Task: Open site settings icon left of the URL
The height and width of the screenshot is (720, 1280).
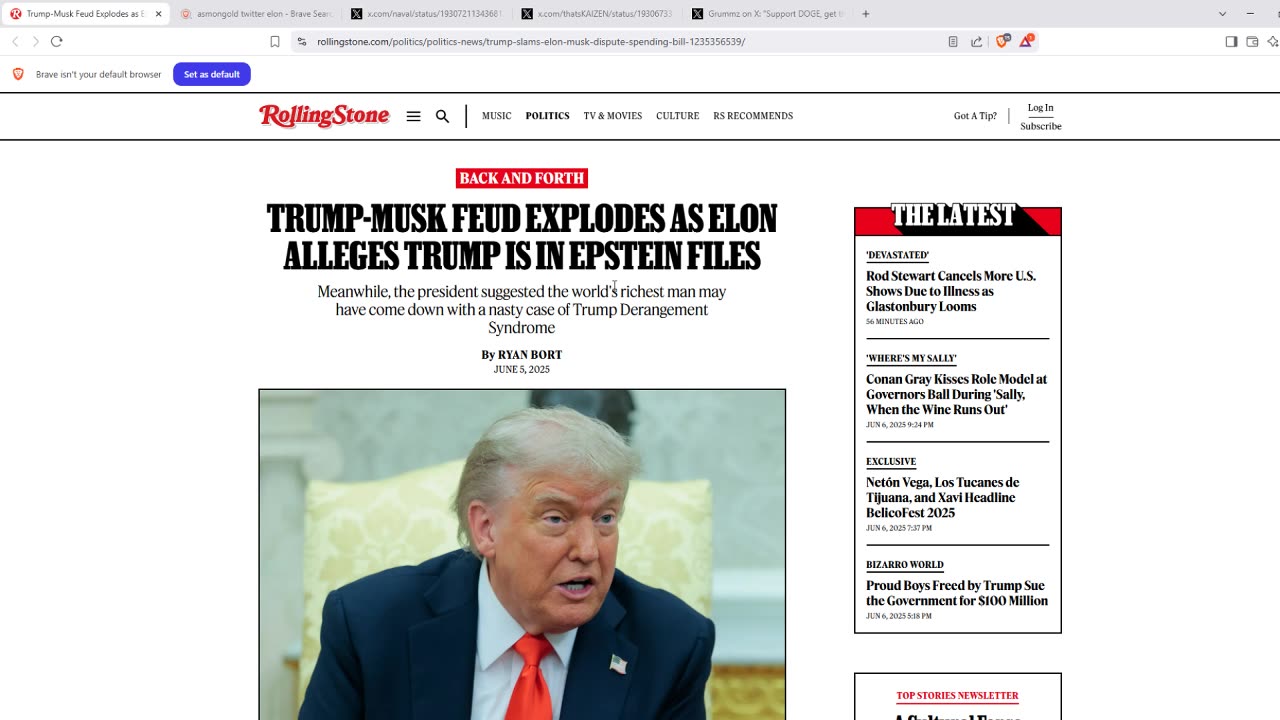Action: click(301, 41)
